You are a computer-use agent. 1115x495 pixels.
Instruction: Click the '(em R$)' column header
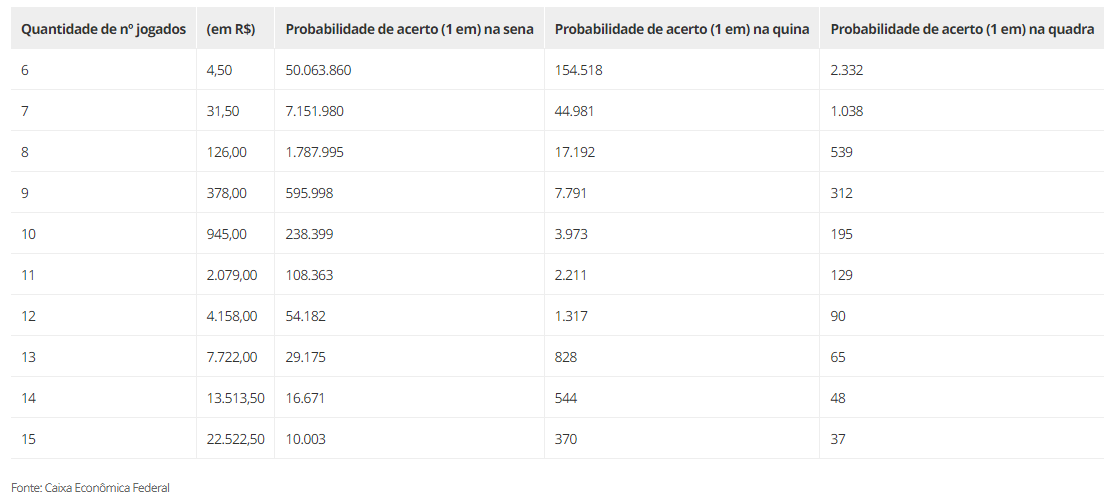click(x=230, y=29)
